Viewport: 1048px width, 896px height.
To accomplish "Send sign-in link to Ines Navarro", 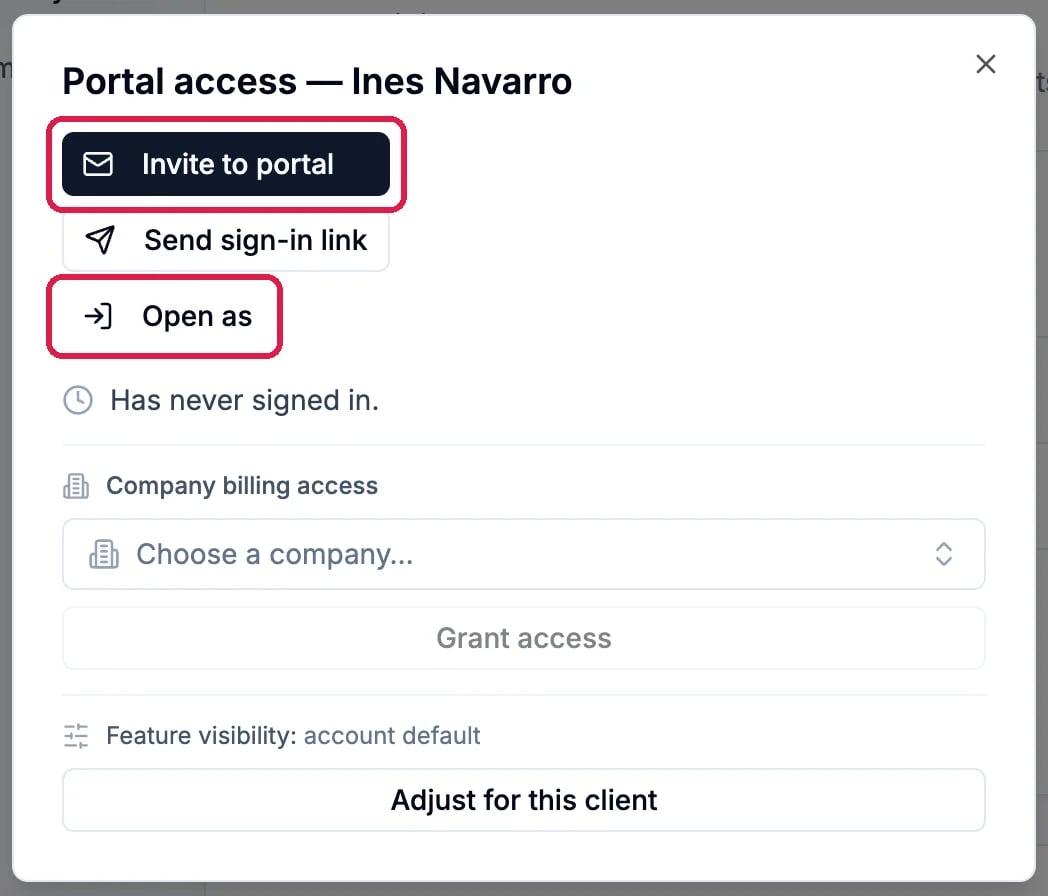I will coord(226,241).
